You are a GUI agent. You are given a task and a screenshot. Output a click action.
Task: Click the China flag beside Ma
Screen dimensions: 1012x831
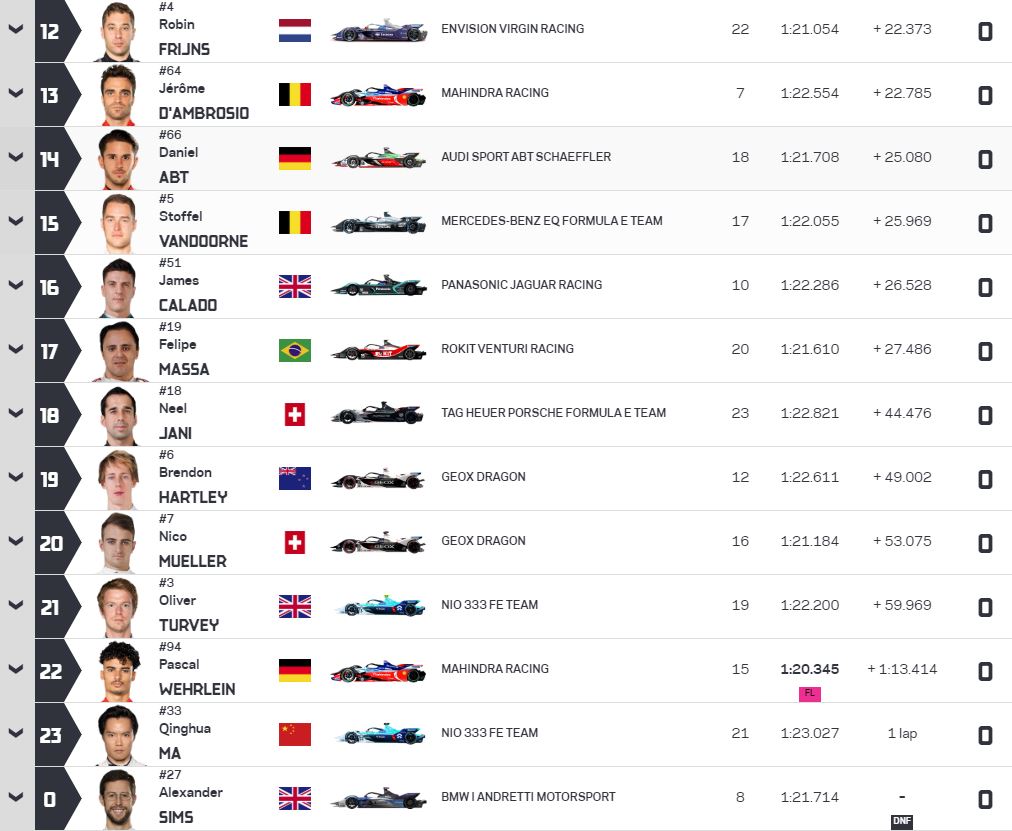(294, 735)
